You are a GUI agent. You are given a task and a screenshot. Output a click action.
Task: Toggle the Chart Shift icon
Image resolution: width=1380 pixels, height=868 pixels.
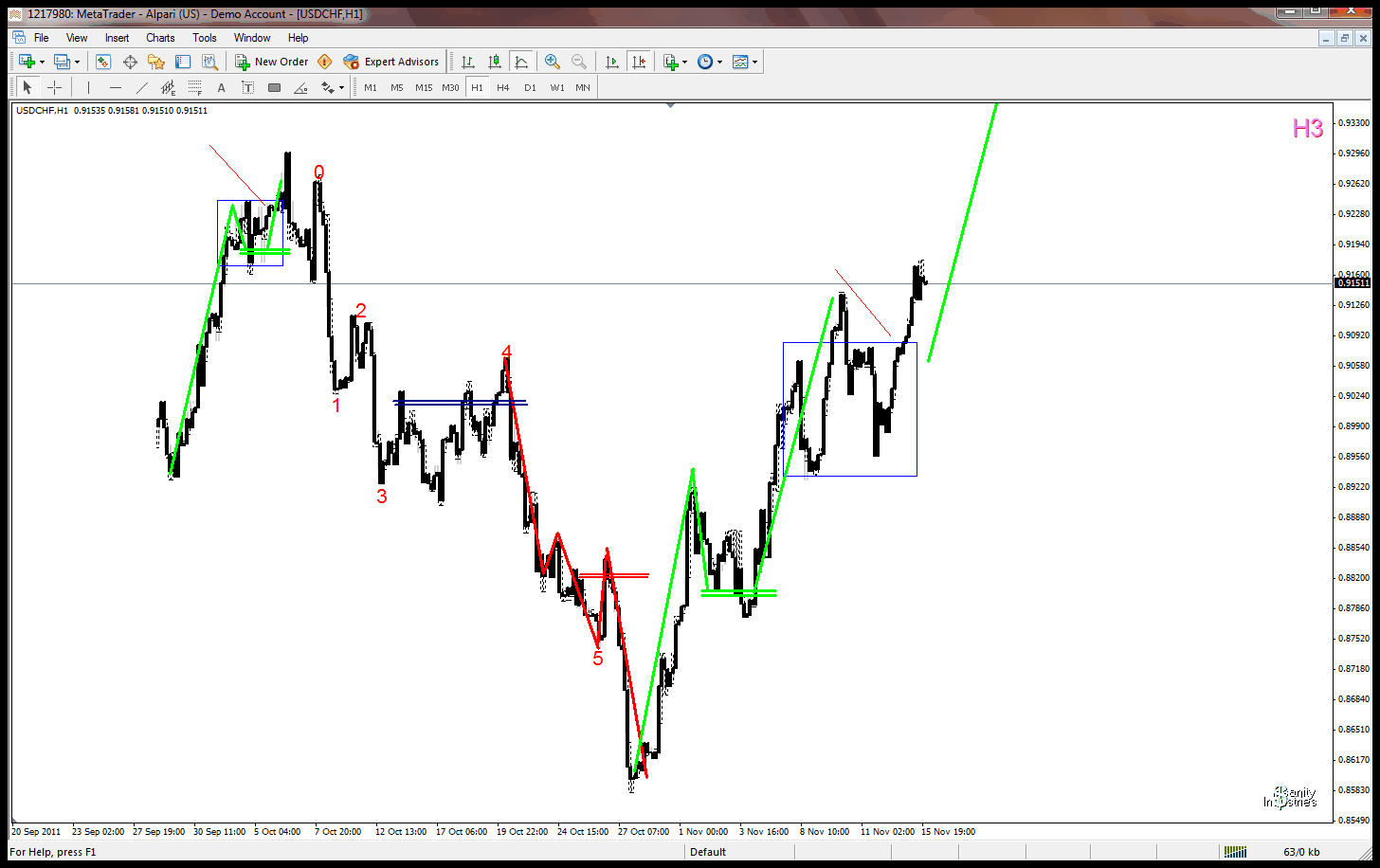(x=639, y=62)
